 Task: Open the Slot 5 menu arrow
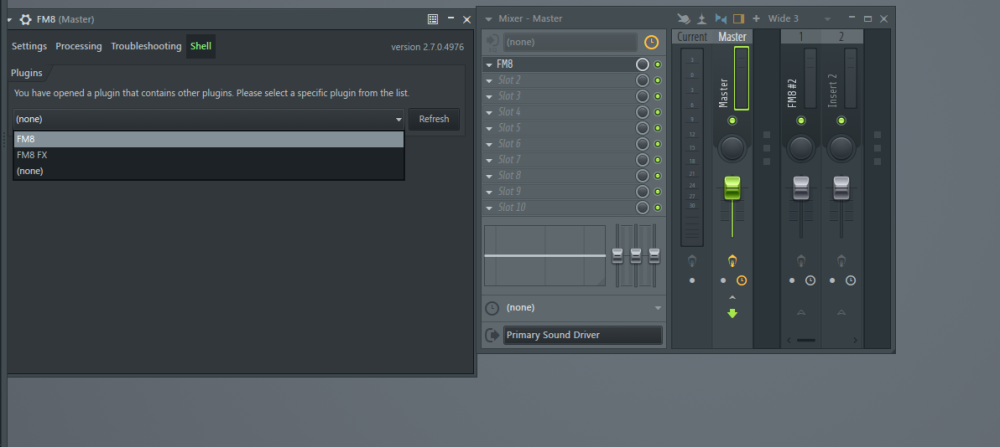489,128
